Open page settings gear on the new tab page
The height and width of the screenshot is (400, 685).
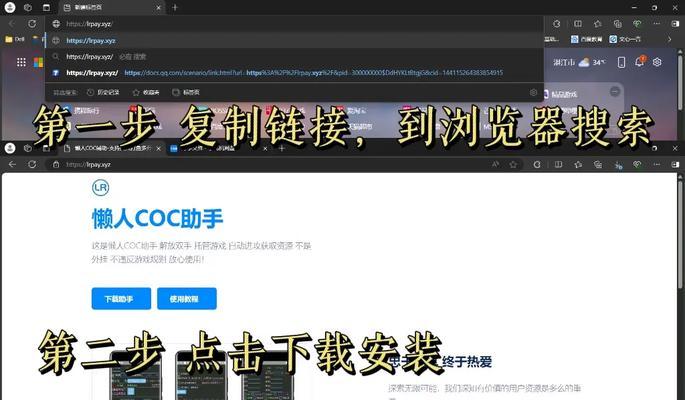pos(657,62)
